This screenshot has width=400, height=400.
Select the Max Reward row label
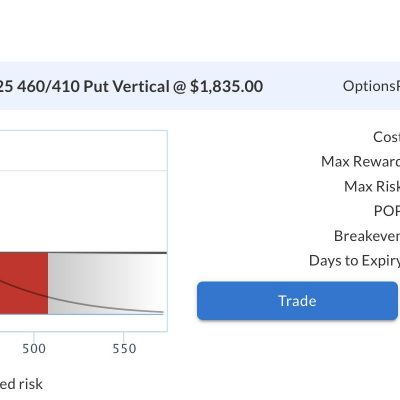click(x=360, y=161)
